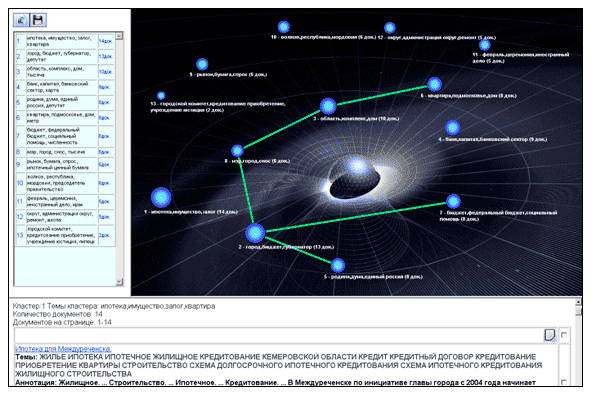The image size is (592, 395).
Task: Select row 'волков, республика, мордовия, председатель правительство'
Action: [65, 183]
